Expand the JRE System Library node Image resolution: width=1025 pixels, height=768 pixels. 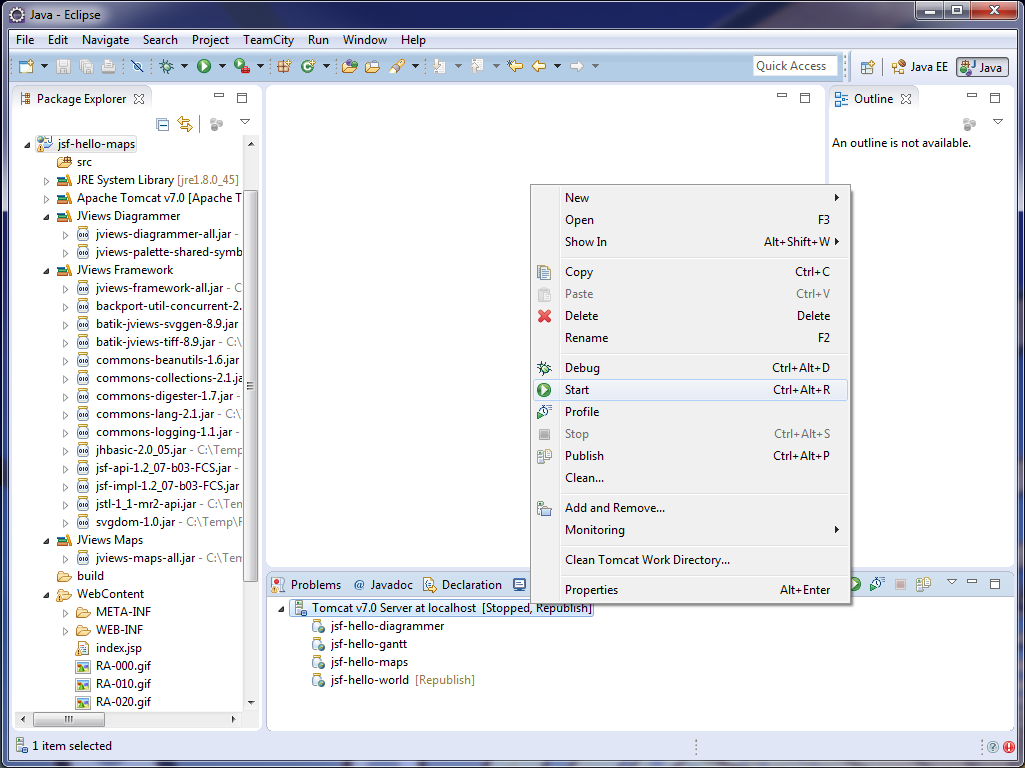[x=46, y=180]
